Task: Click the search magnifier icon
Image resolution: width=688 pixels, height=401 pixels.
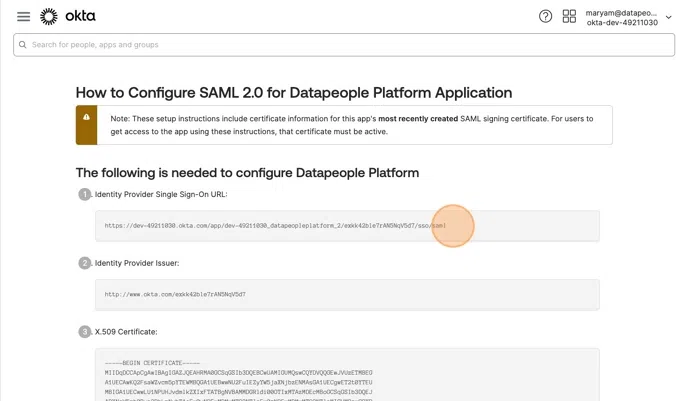Action: click(x=23, y=45)
